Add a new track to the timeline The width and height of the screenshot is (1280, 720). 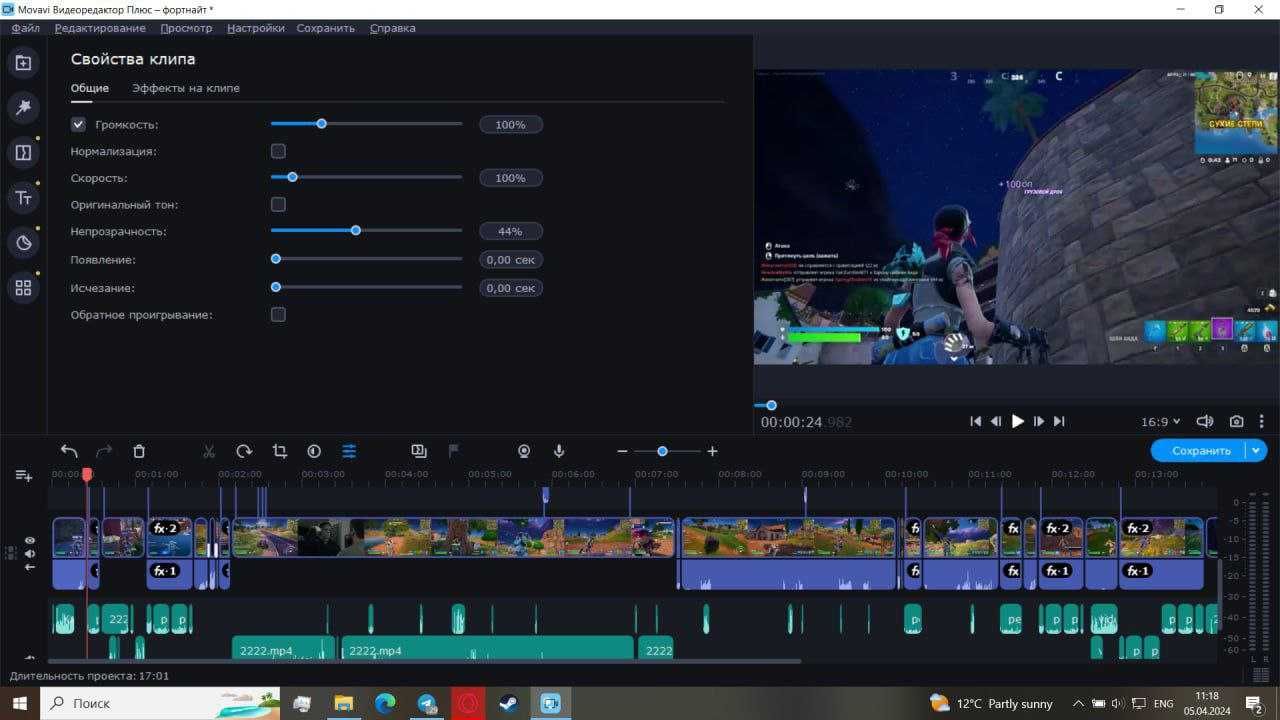point(24,476)
